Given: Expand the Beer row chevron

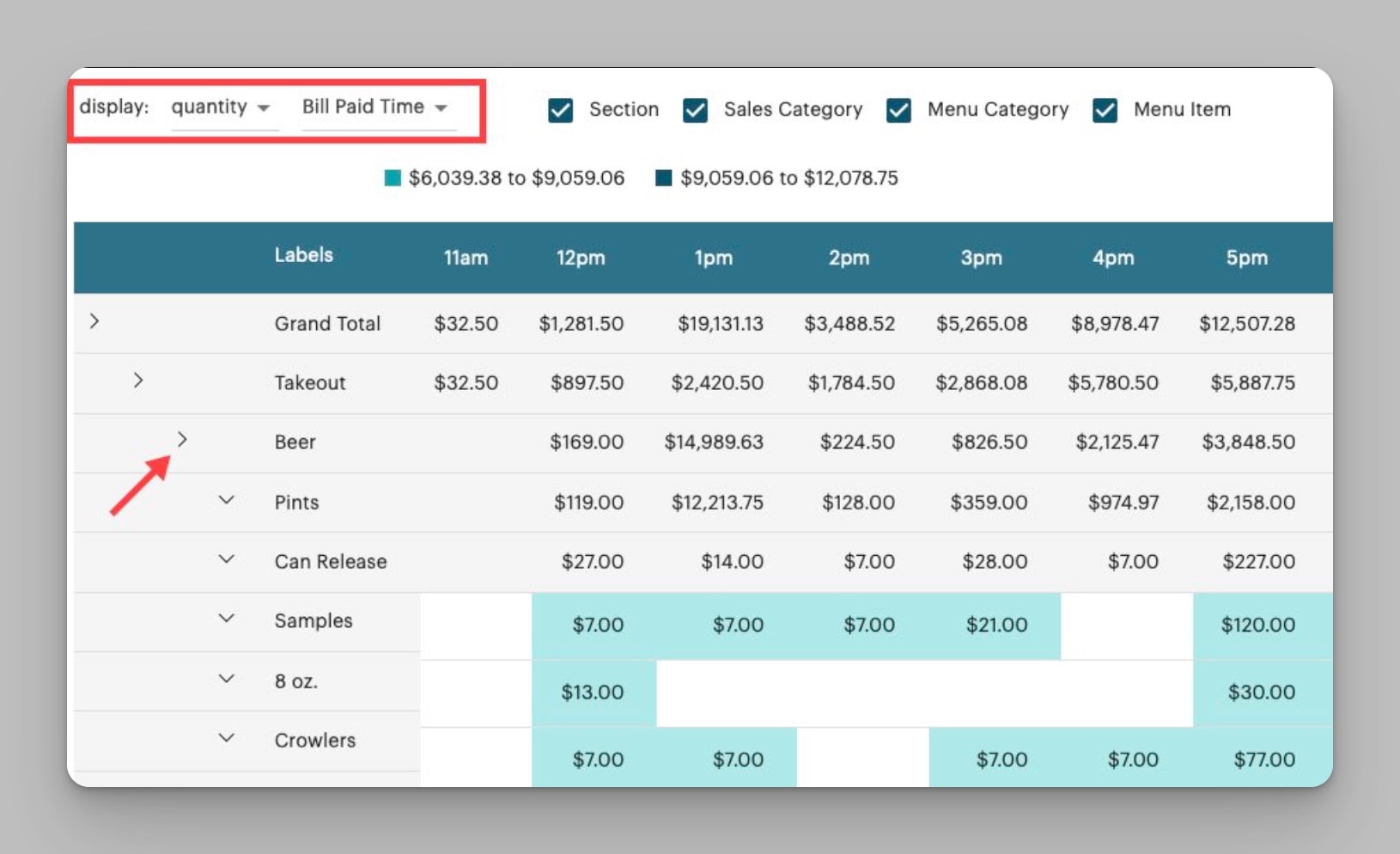Looking at the screenshot, I should (x=182, y=439).
